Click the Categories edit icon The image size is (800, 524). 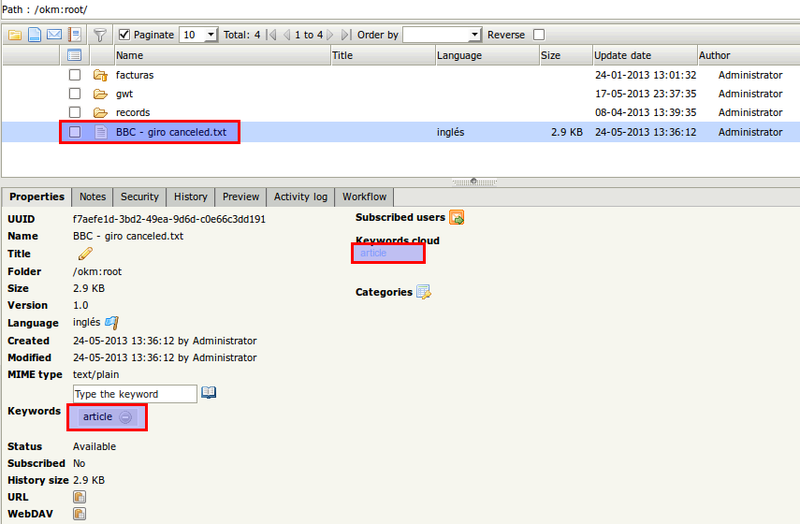[x=423, y=292]
